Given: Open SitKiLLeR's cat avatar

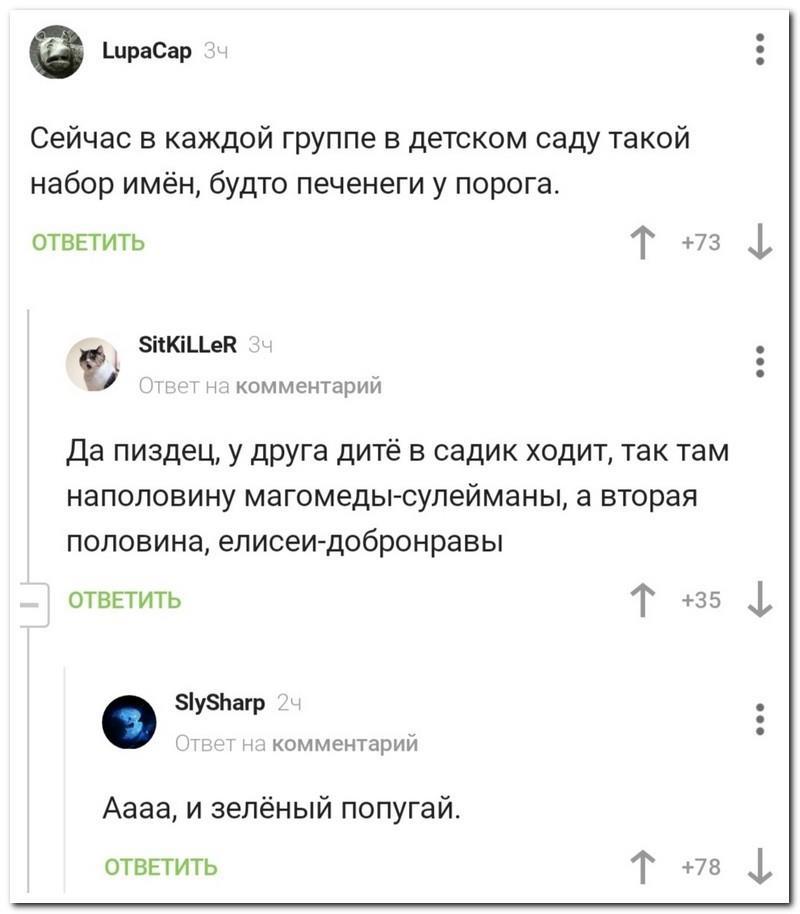Looking at the screenshot, I should (x=92, y=363).
